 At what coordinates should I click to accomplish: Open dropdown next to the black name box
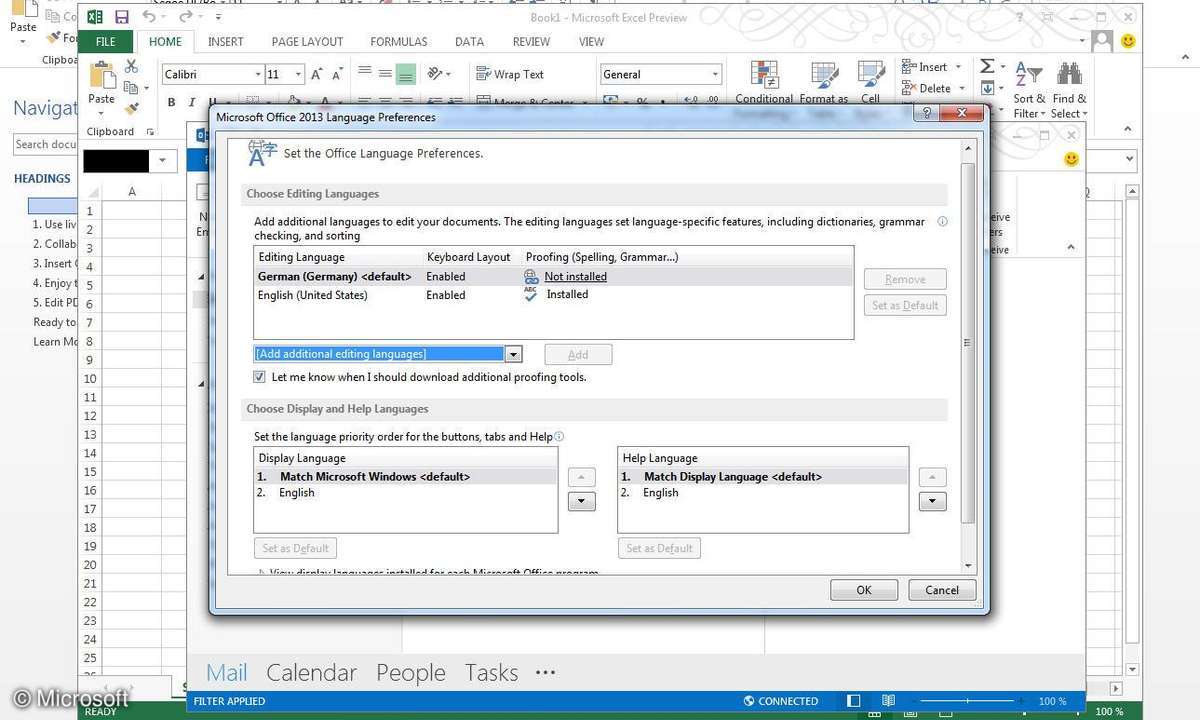coord(162,161)
